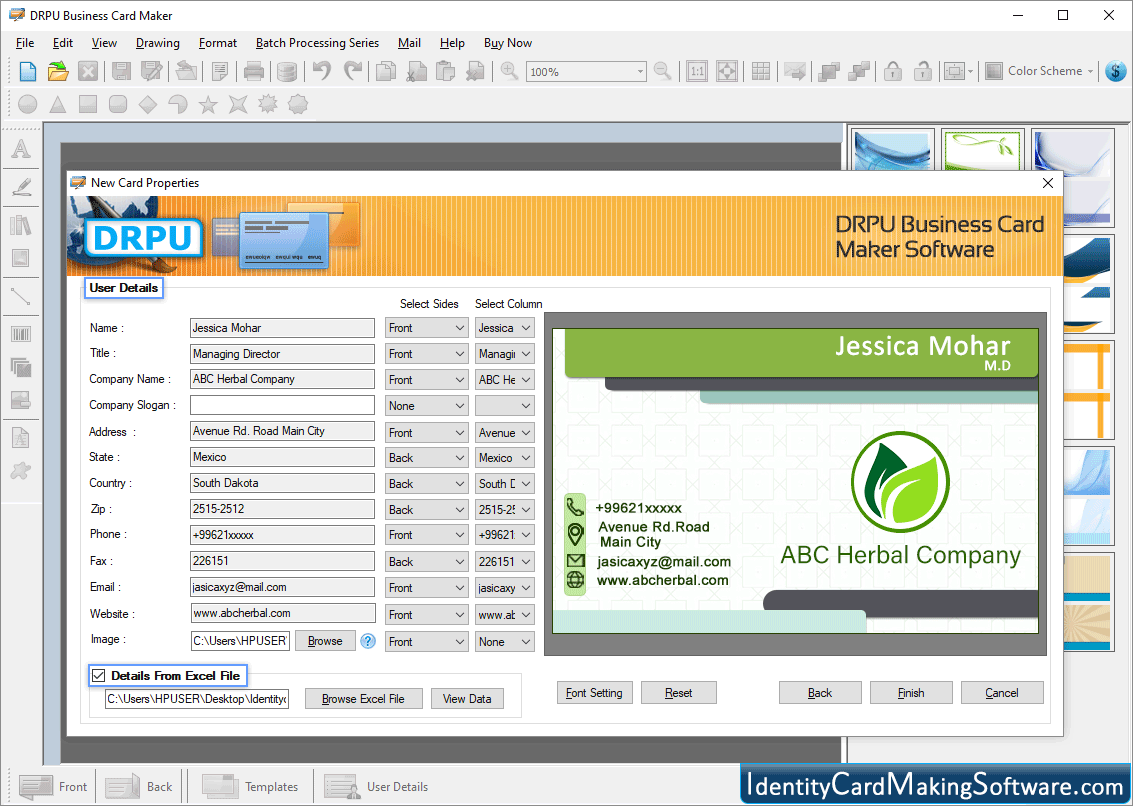Select the circle shape tool
Viewport: 1133px width, 806px height.
[x=27, y=104]
